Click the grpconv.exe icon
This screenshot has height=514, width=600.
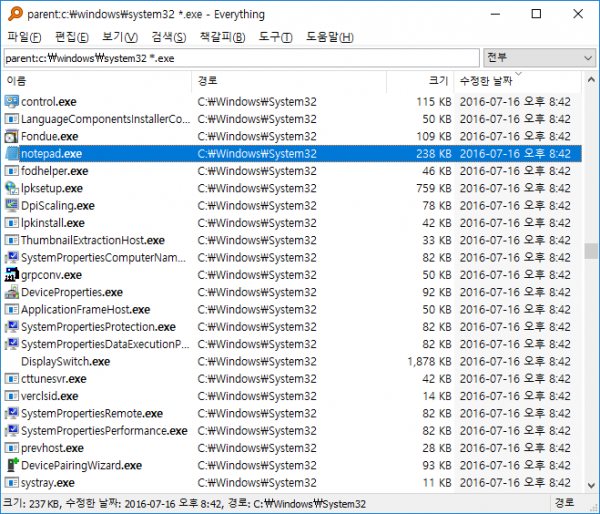11,275
